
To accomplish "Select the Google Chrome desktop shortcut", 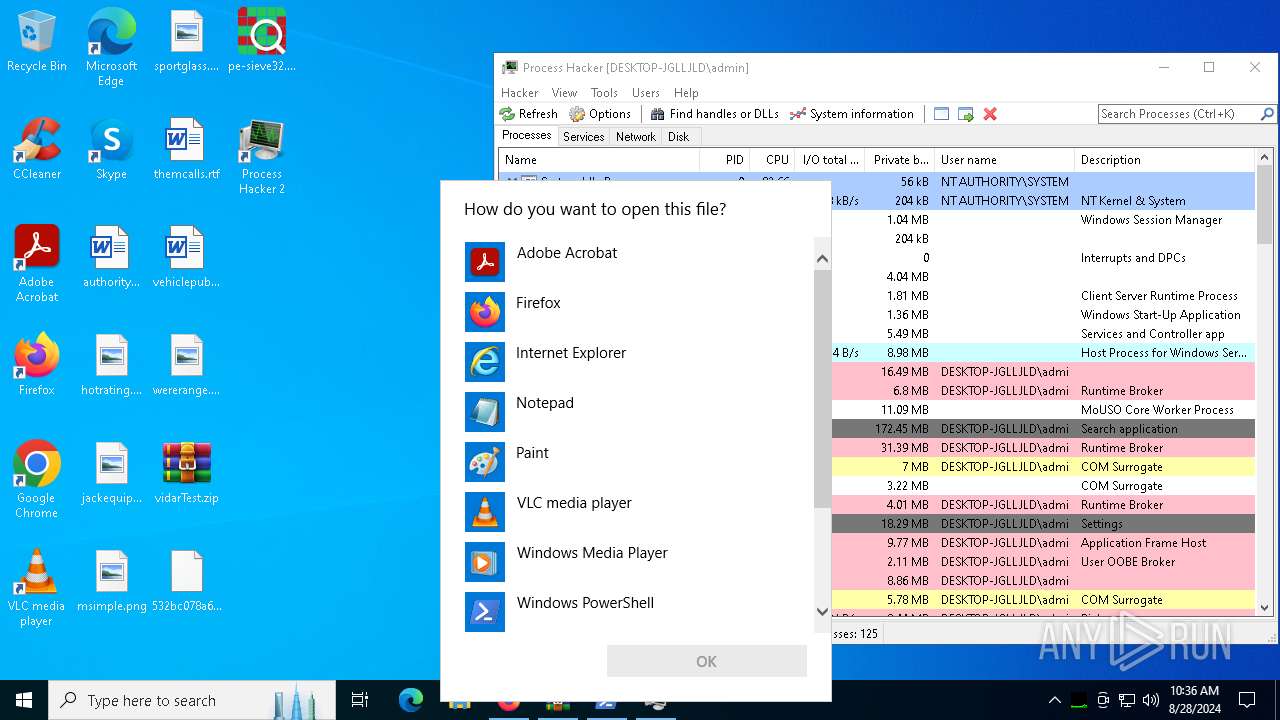I will [x=37, y=480].
